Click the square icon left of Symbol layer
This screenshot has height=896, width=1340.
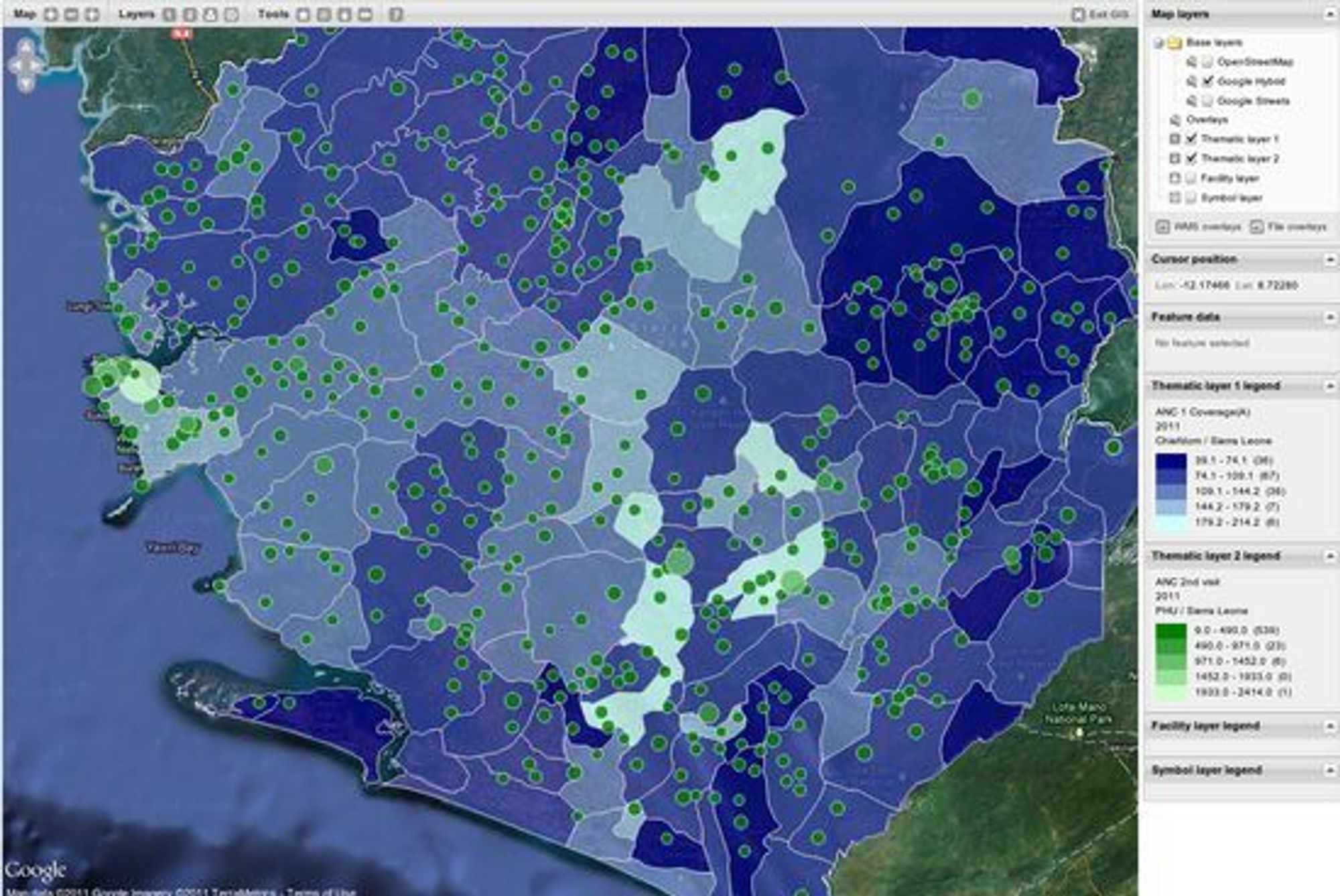(1175, 198)
